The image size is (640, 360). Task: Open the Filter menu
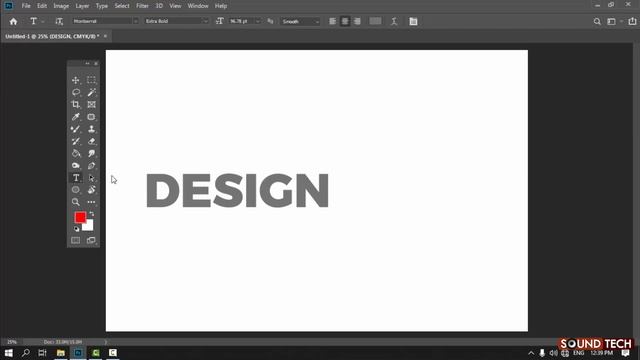[142, 6]
